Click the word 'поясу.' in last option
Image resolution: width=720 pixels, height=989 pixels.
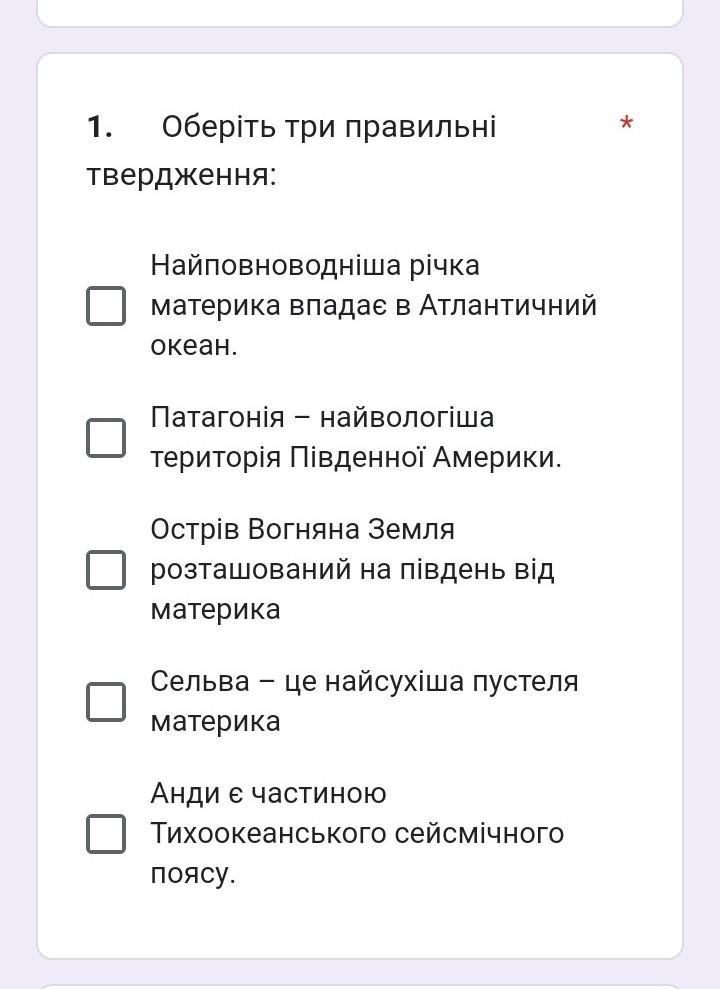click(193, 874)
